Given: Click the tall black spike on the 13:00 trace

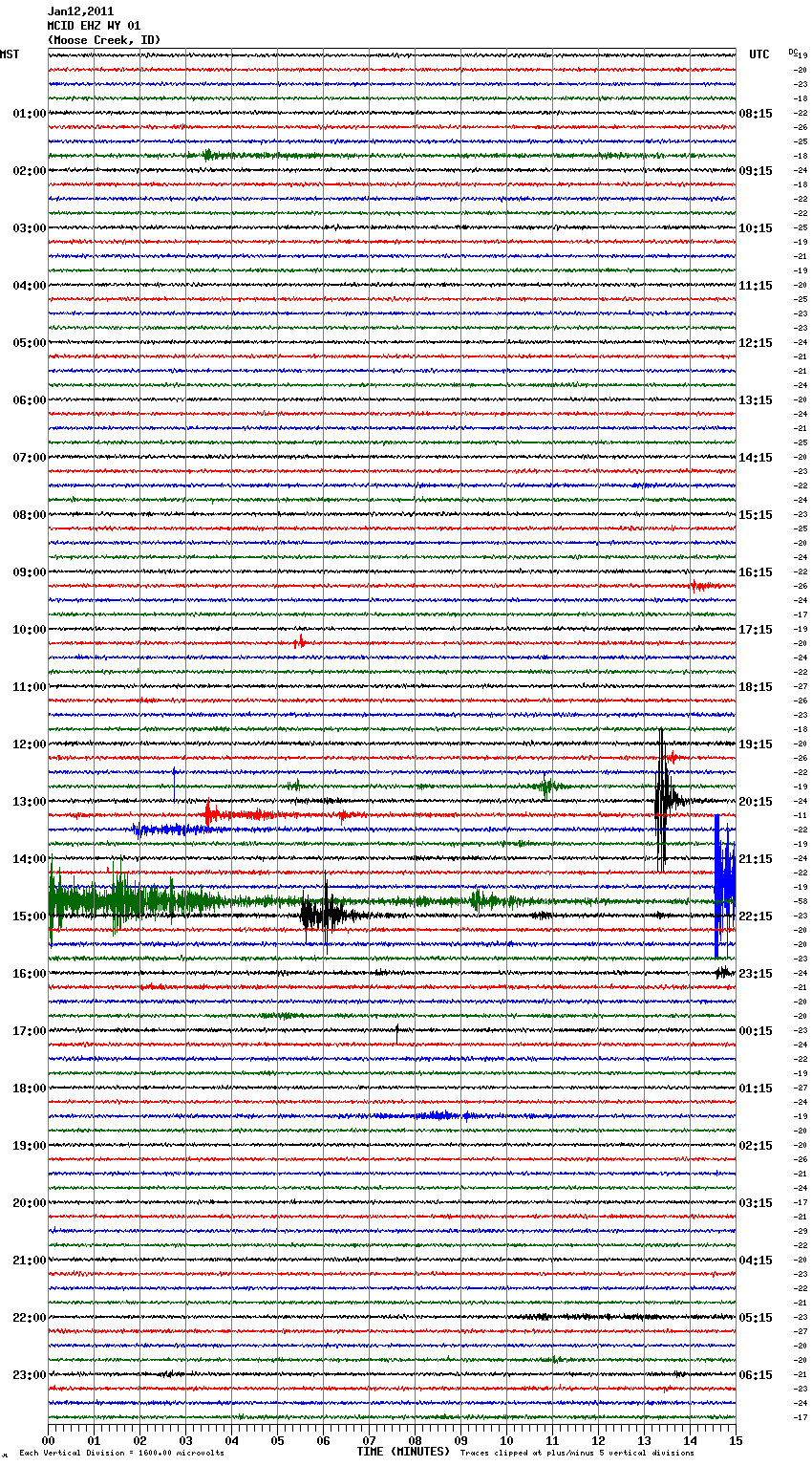Looking at the screenshot, I should click(x=662, y=801).
